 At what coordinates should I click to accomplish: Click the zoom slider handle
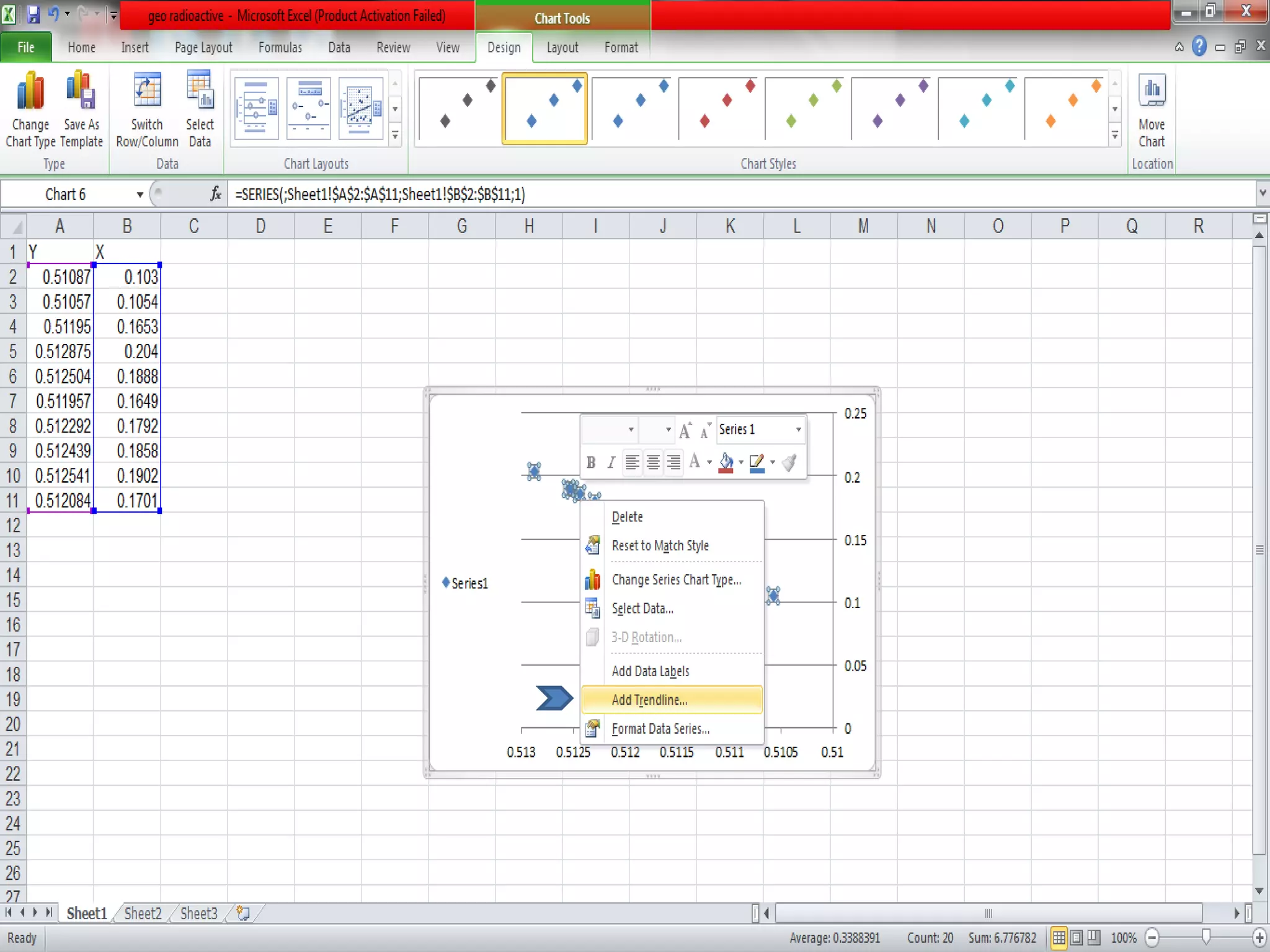[x=1206, y=937]
